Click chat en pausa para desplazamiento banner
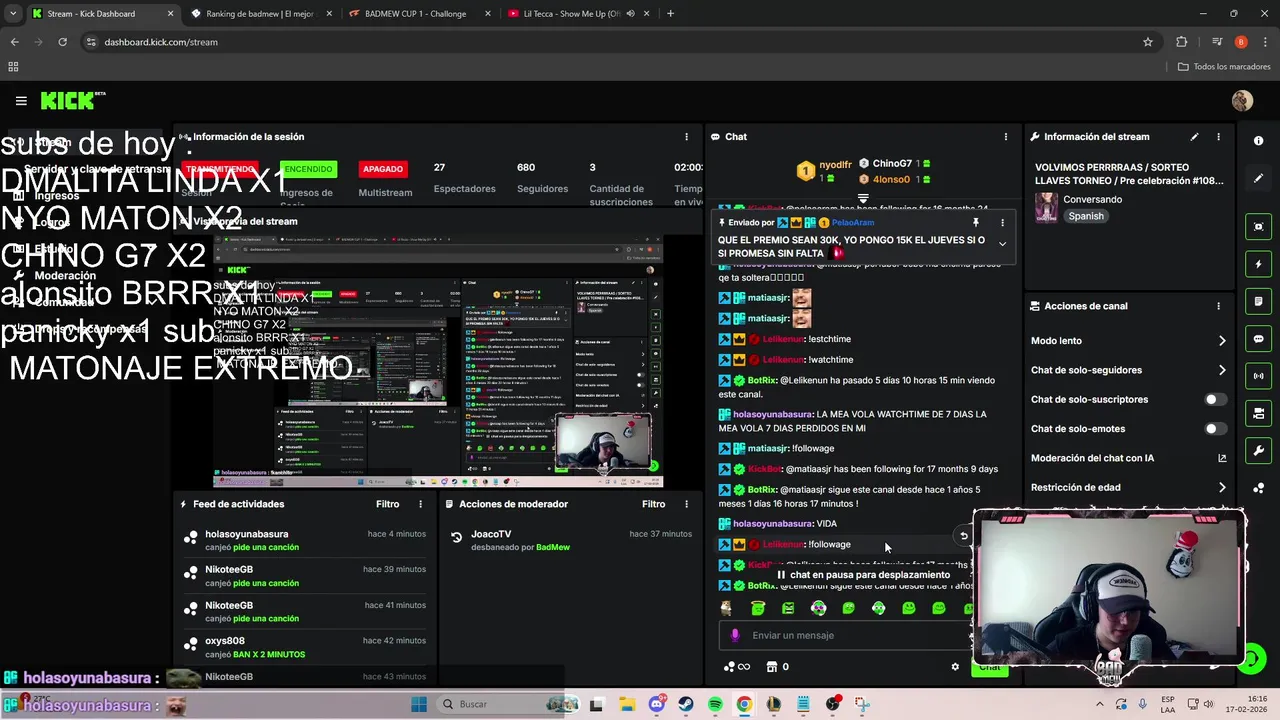1280x720 pixels. coord(864,575)
